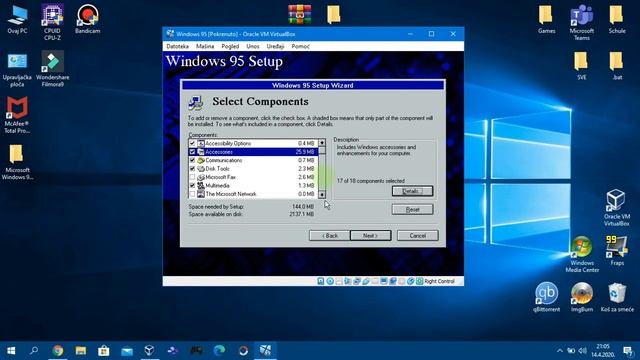The width and height of the screenshot is (640, 360).
Task: Click the Windows 95 VM taskbar button
Action: 266,351
